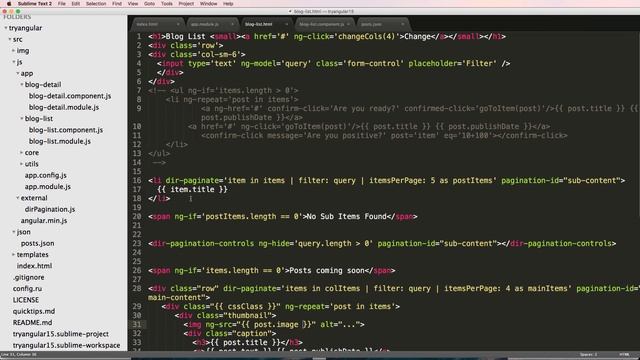This screenshot has width=640, height=360.
Task: Collapse the app folder
Action: click(x=18, y=73)
